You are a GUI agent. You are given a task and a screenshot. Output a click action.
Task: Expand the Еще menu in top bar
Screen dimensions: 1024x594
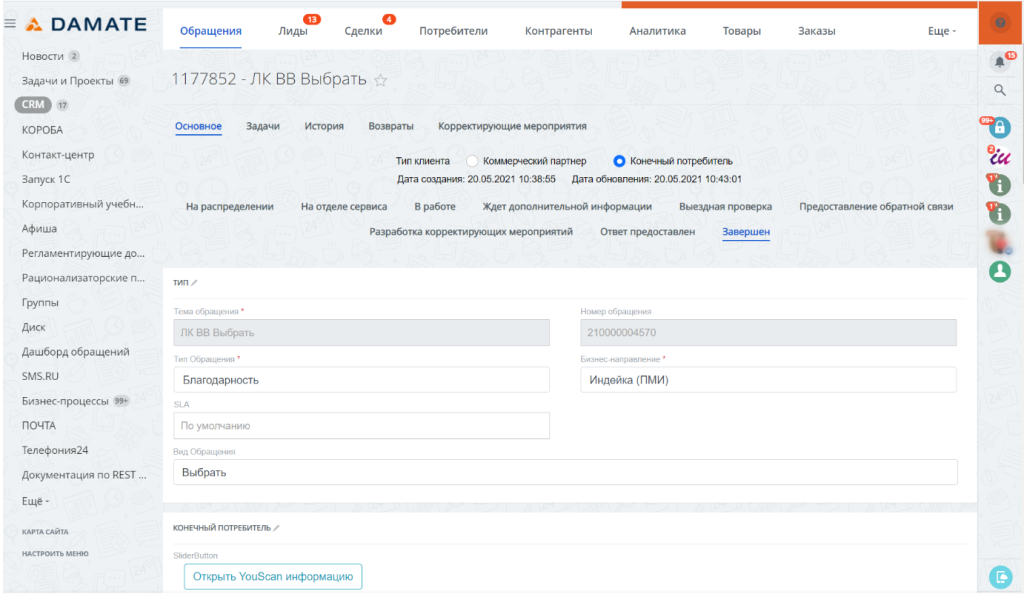pyautogui.click(x=942, y=31)
